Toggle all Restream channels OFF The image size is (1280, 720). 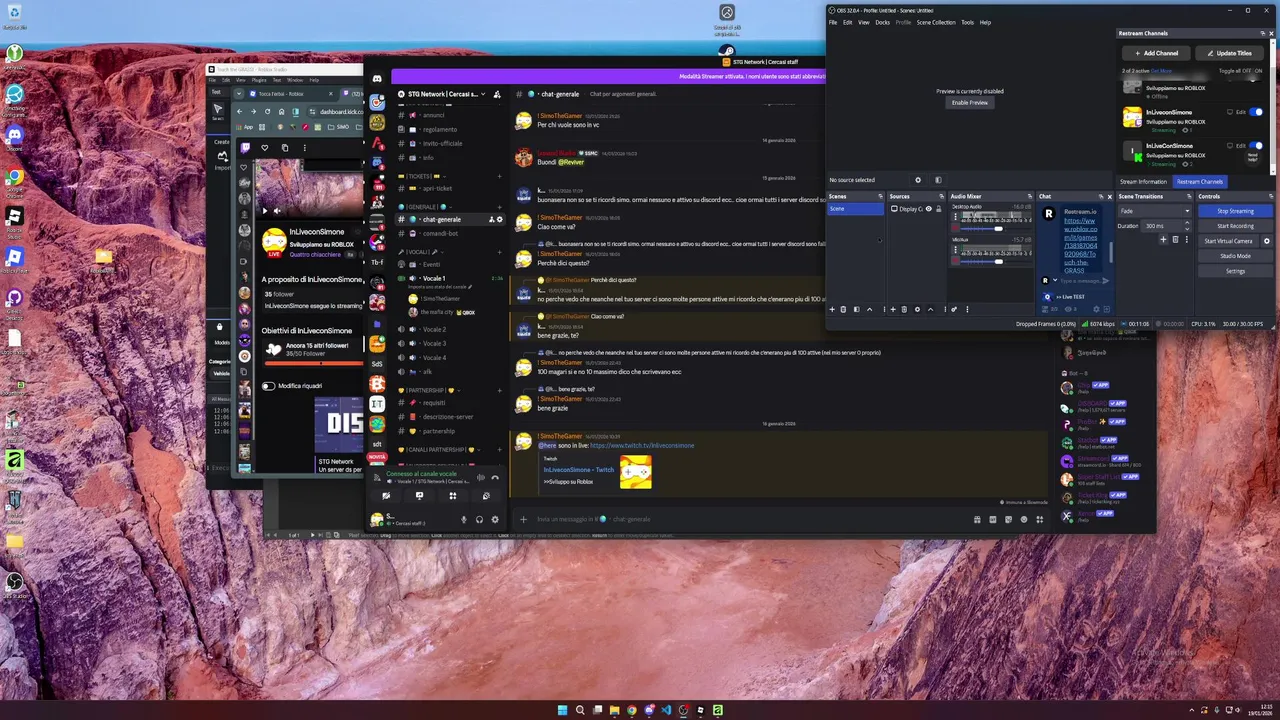[1246, 71]
